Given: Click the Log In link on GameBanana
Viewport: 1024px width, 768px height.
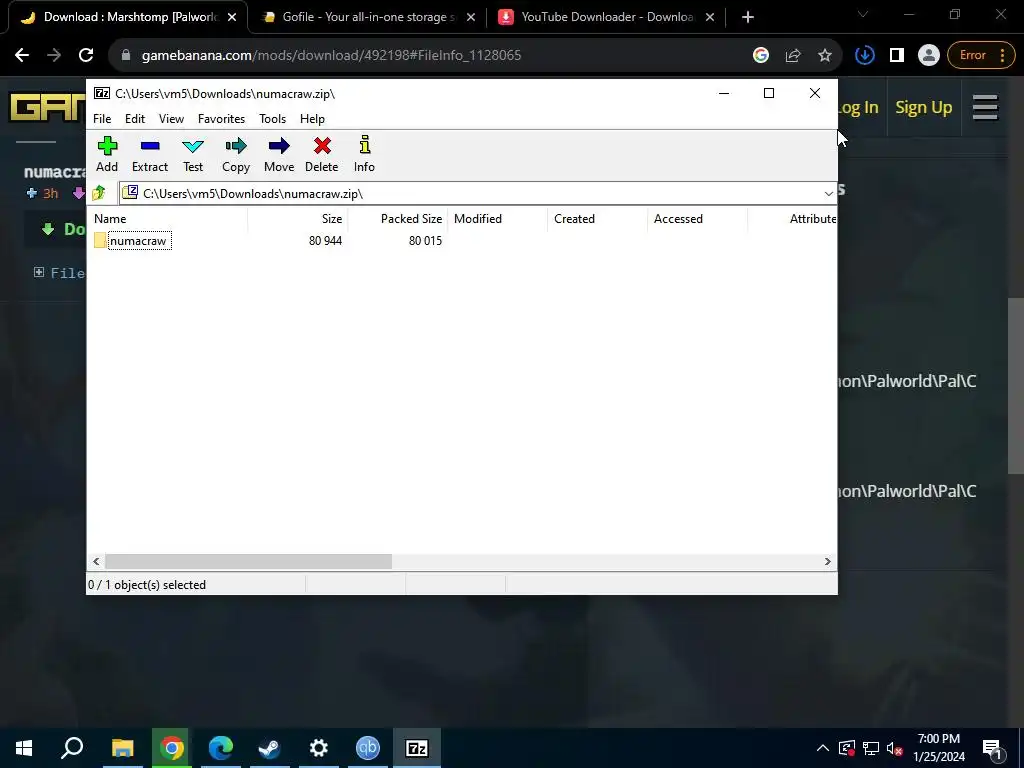Looking at the screenshot, I should click(857, 107).
